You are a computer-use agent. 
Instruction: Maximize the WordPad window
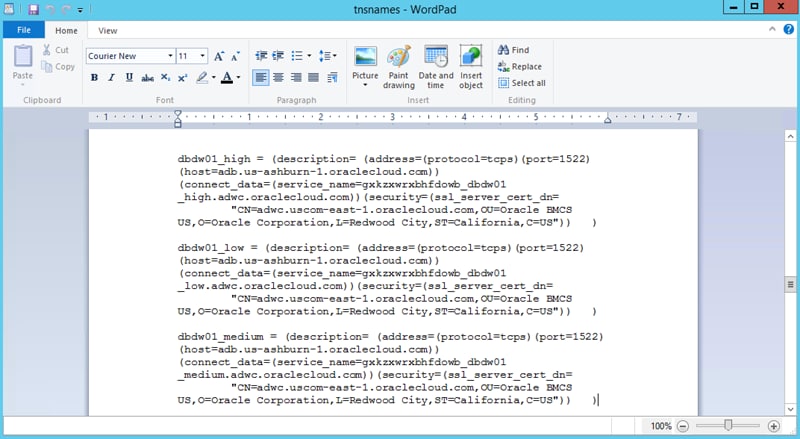tap(754, 7)
